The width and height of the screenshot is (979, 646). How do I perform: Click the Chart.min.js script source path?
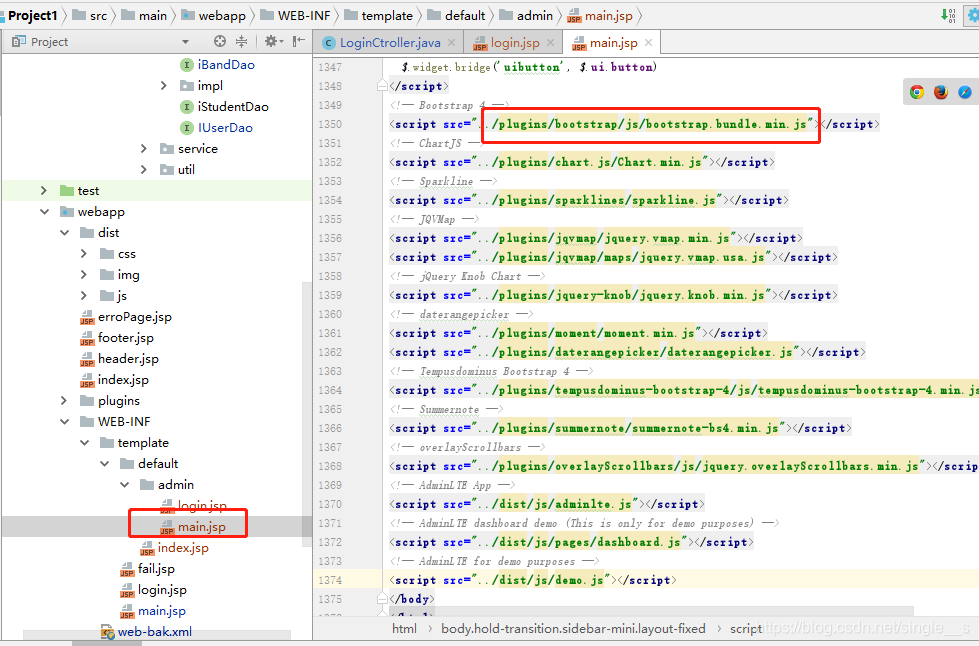click(x=590, y=162)
